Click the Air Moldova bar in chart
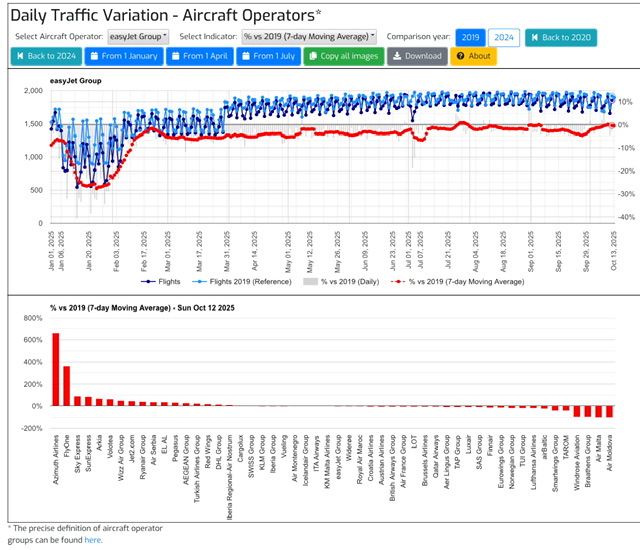 tap(608, 411)
